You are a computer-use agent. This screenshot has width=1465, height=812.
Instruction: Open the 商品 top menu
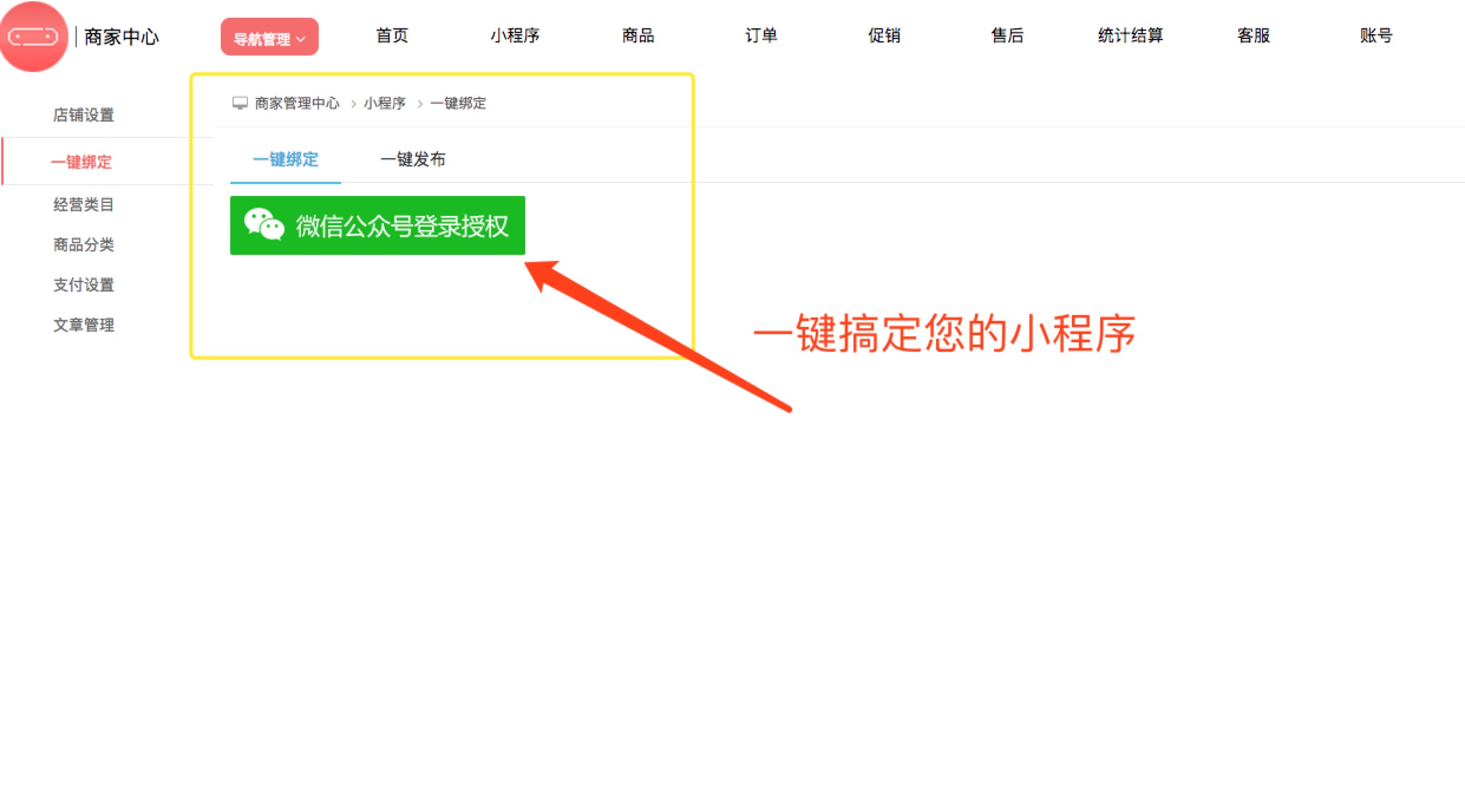638,36
